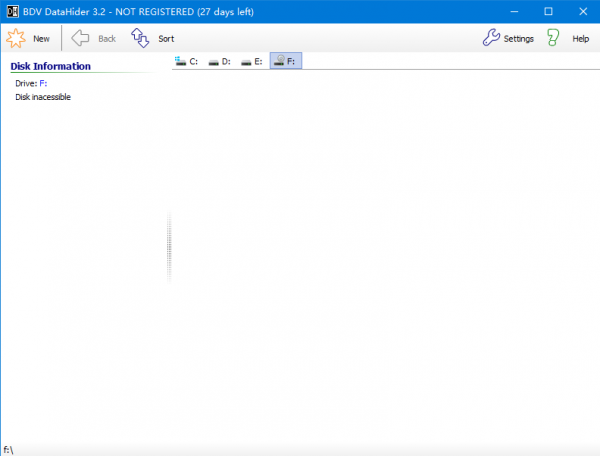The height and width of the screenshot is (456, 600).
Task: Minimize the DataHider window
Action: [x=514, y=11]
